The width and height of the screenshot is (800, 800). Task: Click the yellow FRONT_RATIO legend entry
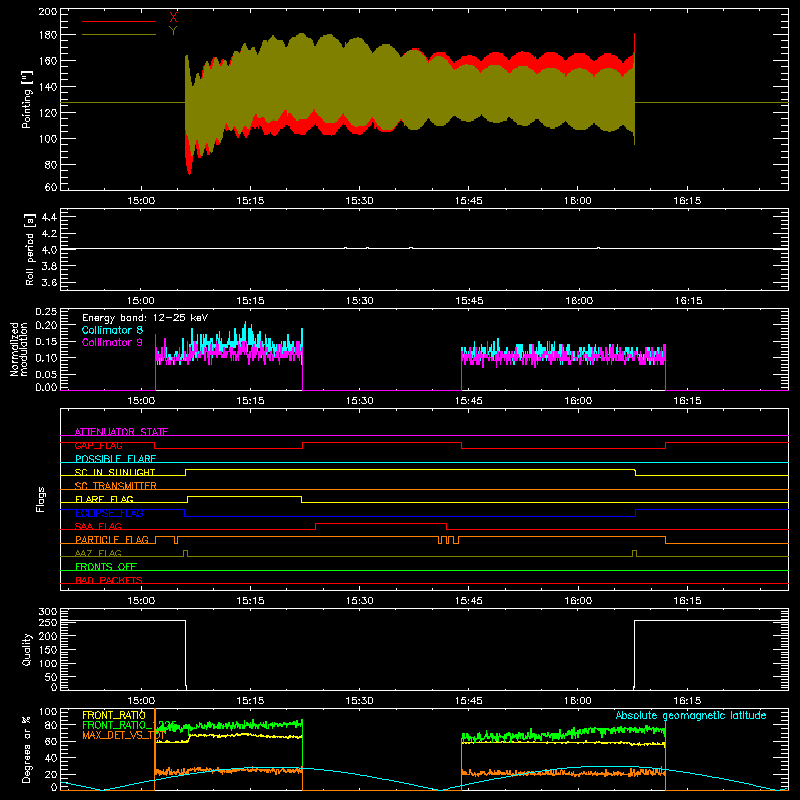[x=114, y=715]
